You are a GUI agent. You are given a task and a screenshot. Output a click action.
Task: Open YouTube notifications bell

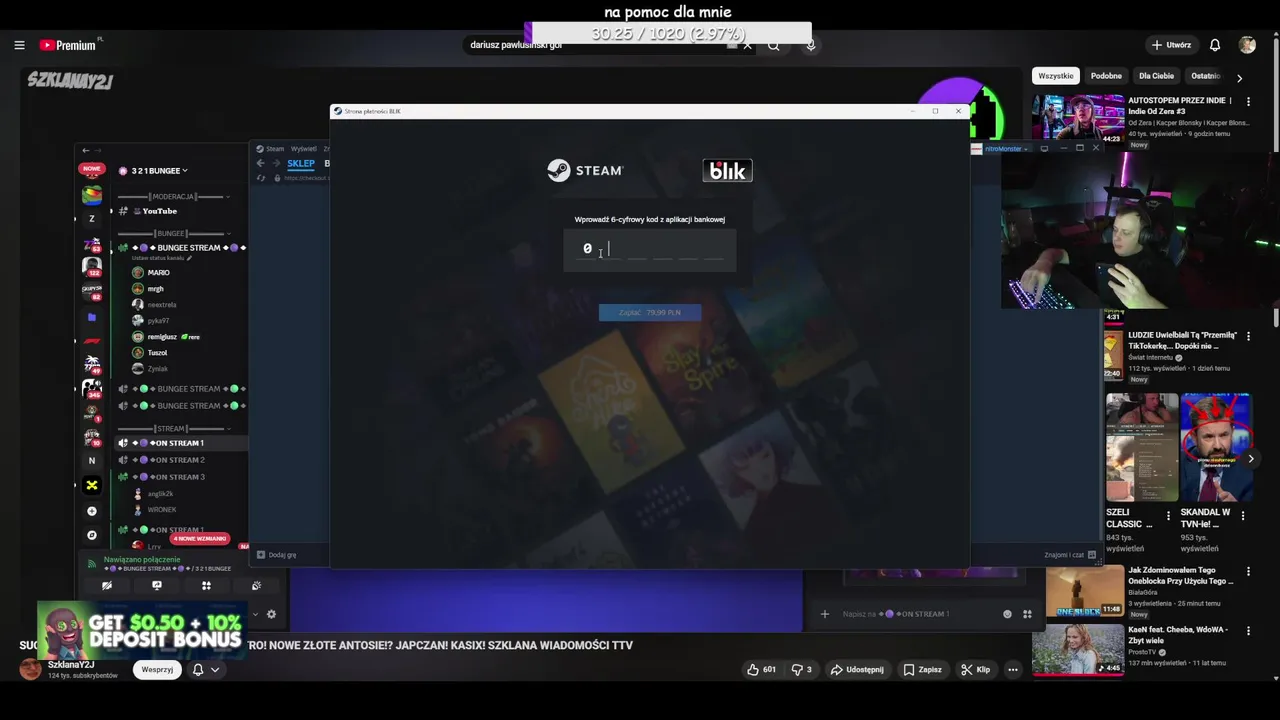coord(1215,45)
